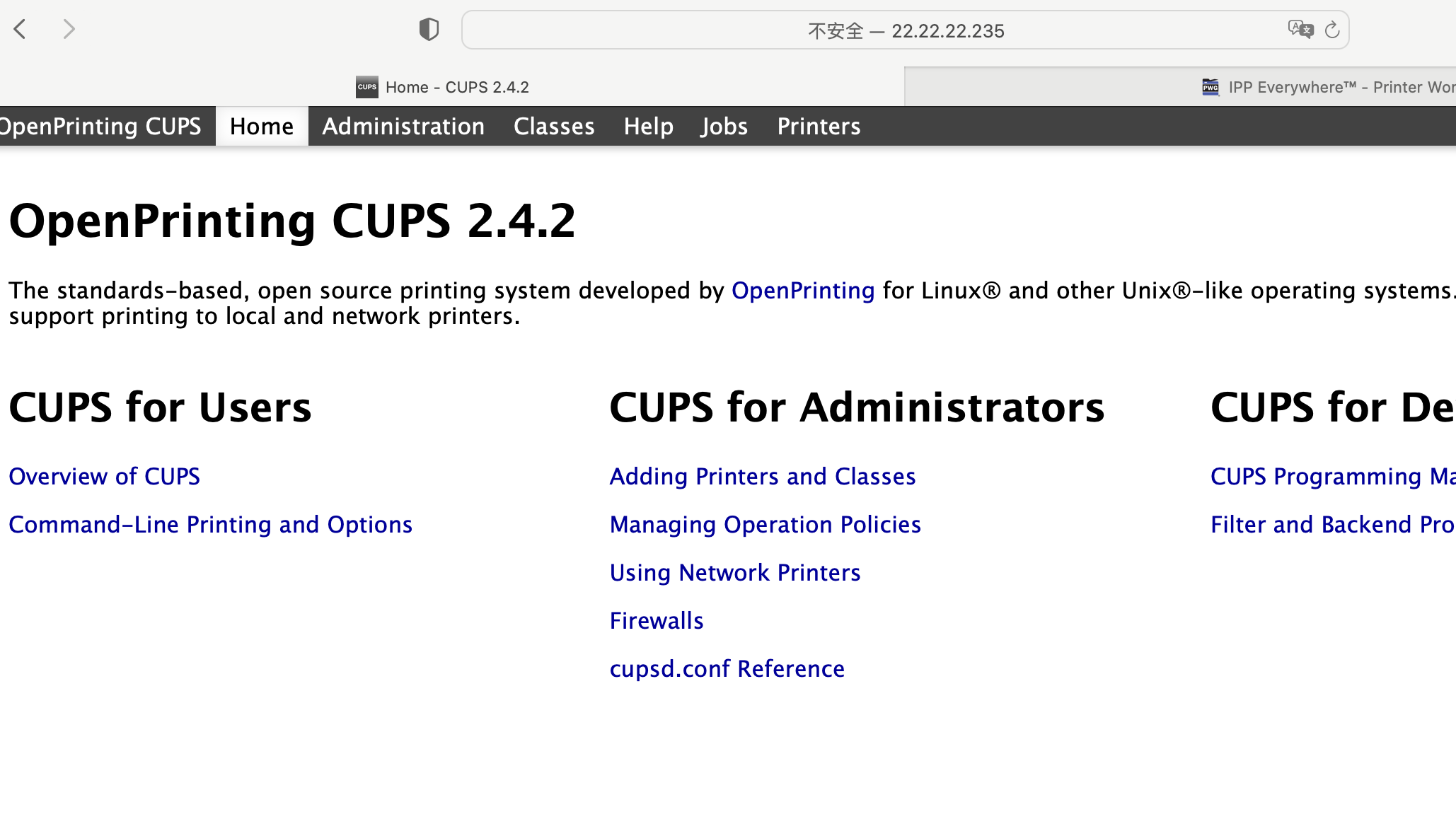Open Filter and Backend Programming link
The width and height of the screenshot is (1456, 819).
(x=1333, y=525)
